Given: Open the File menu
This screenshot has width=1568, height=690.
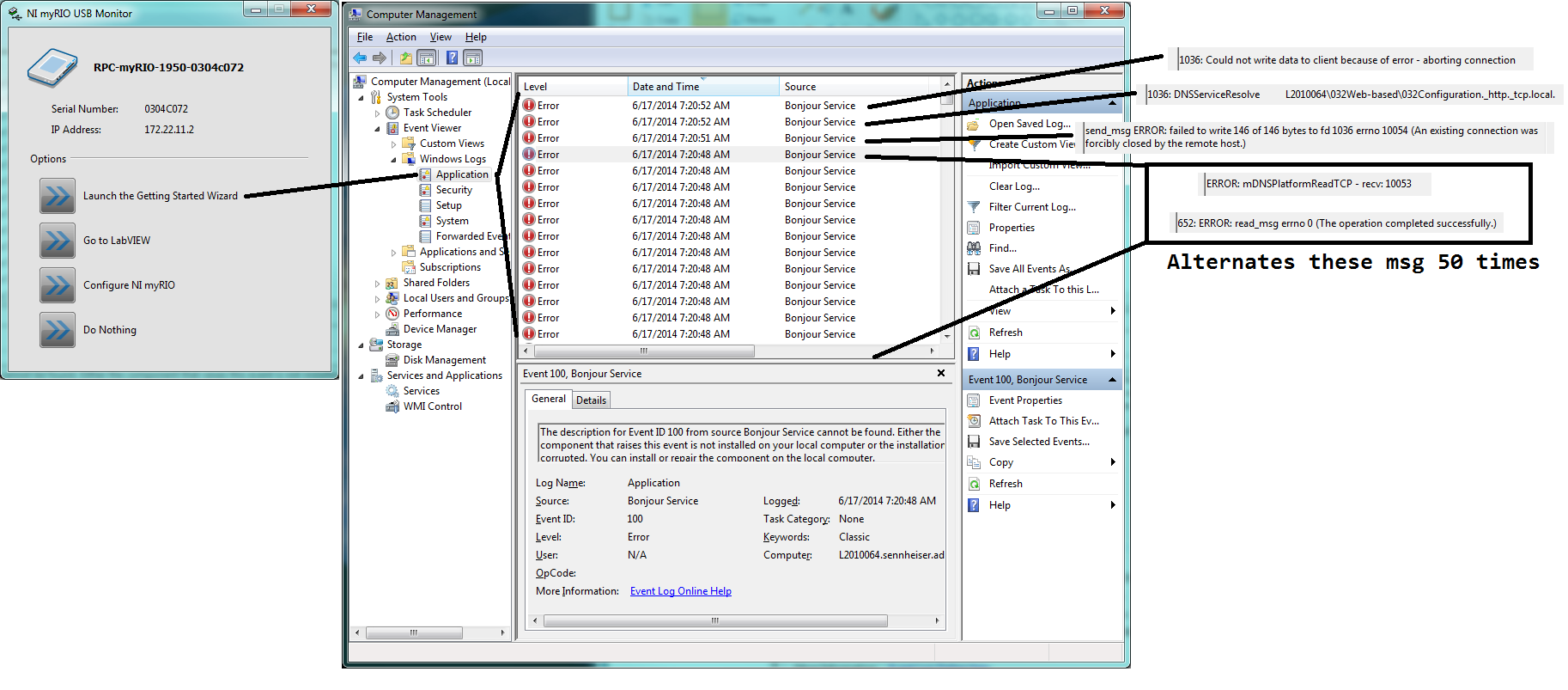Looking at the screenshot, I should point(365,37).
